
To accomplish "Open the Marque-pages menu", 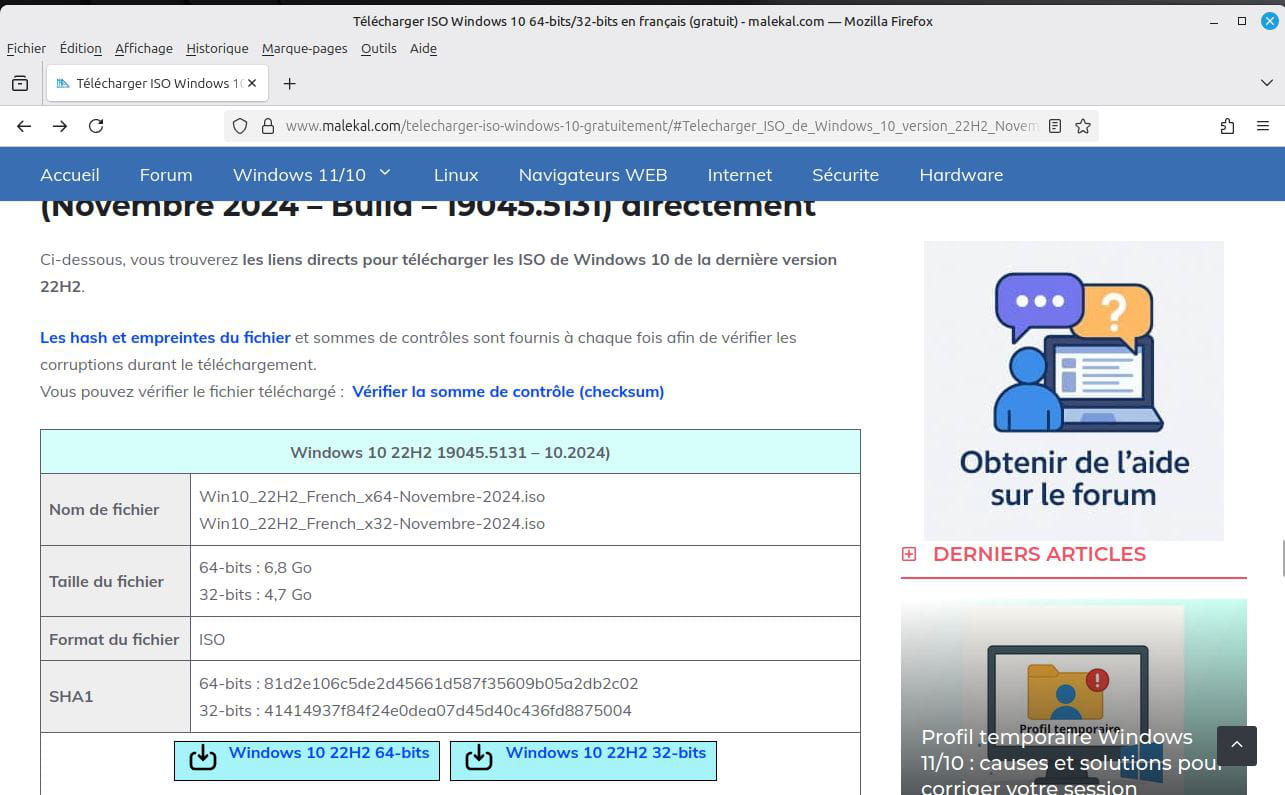I will (304, 48).
